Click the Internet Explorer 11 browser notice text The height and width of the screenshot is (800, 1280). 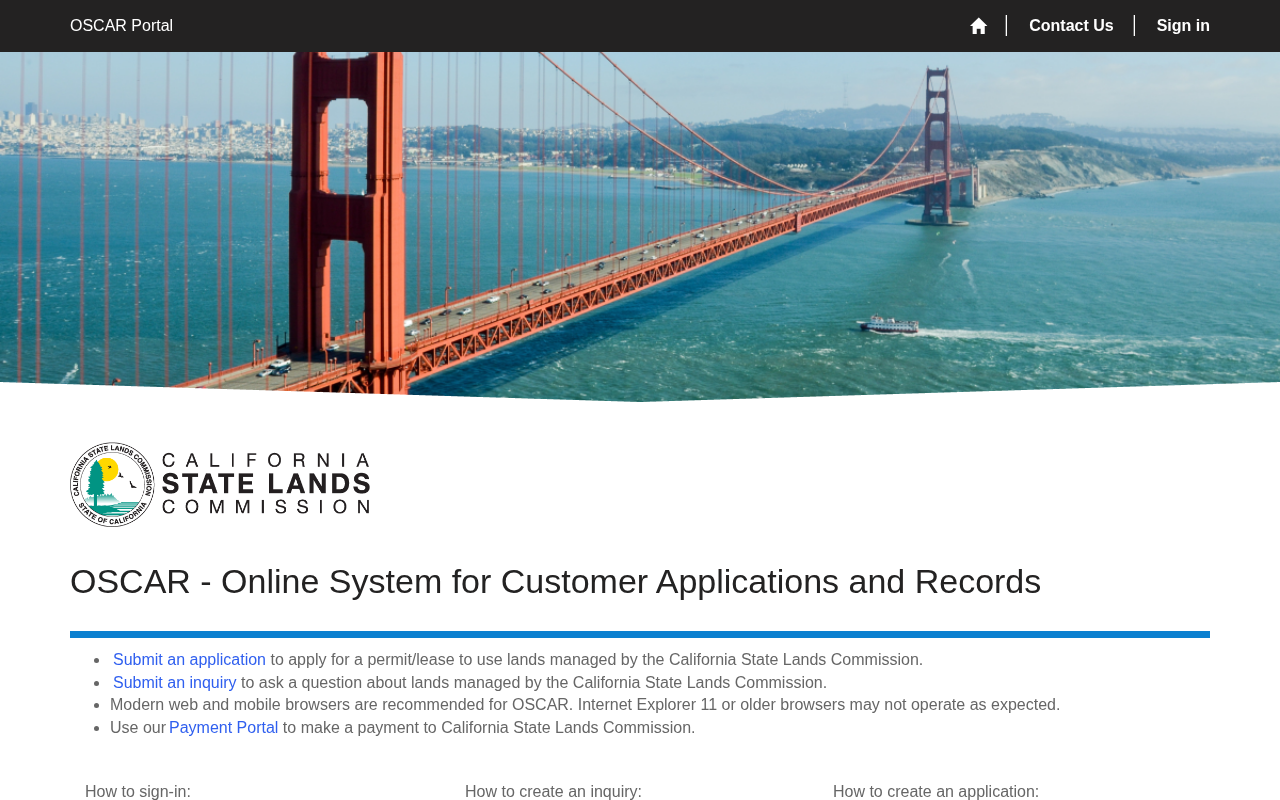(x=585, y=705)
